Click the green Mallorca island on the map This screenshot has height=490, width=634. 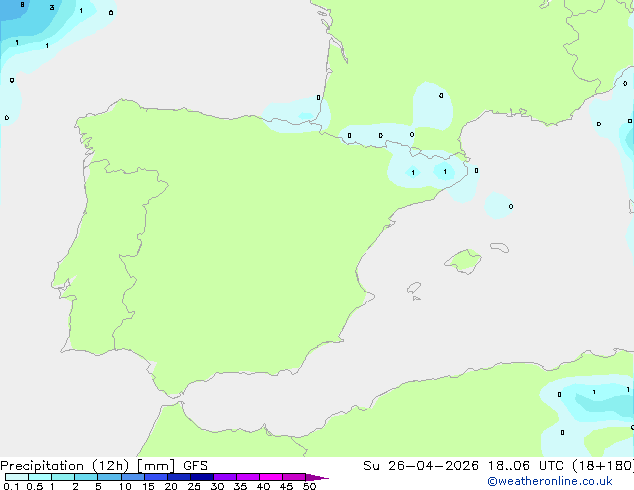click(464, 261)
